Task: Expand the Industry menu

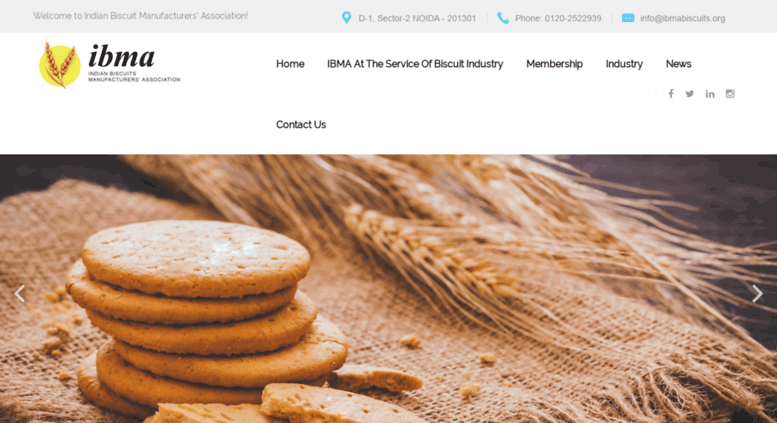Action: click(x=624, y=64)
